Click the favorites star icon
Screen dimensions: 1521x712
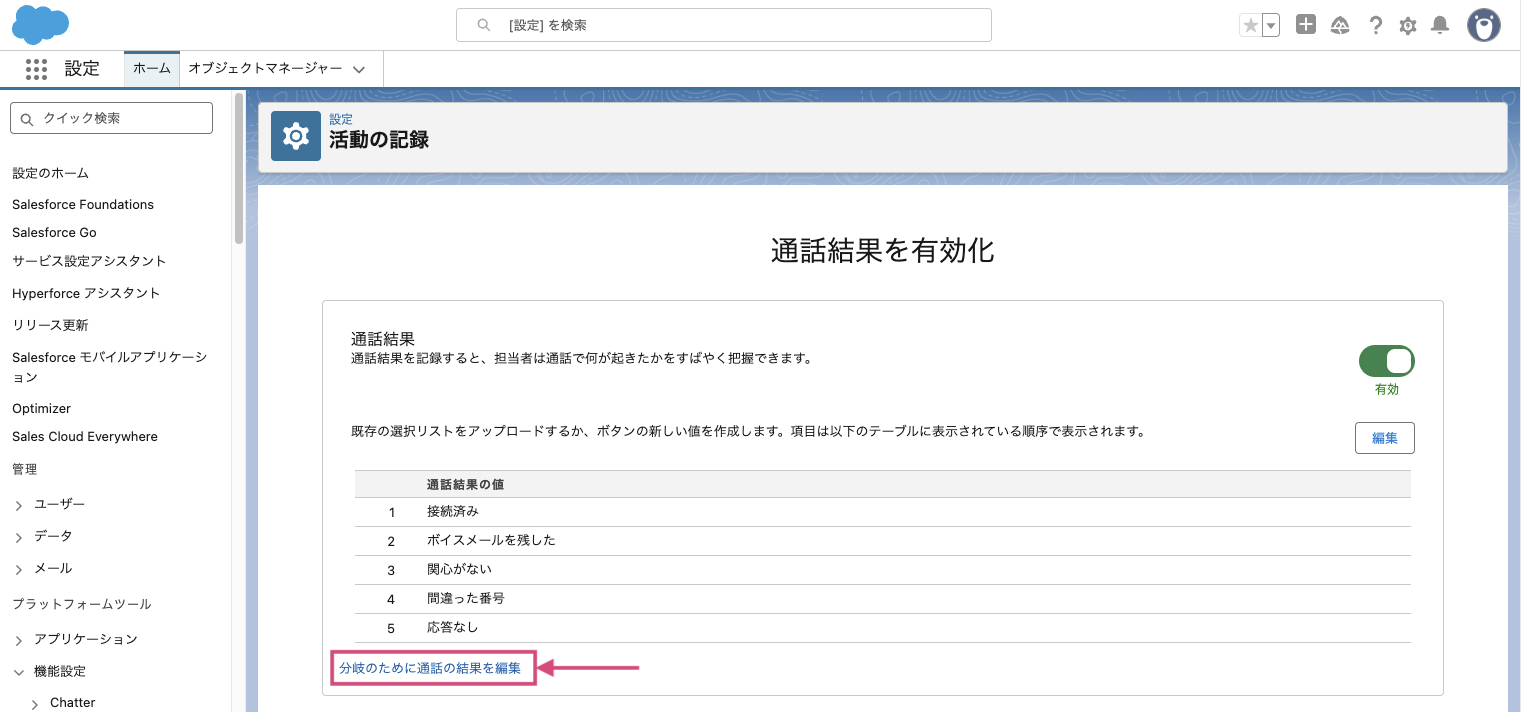[x=1250, y=26]
